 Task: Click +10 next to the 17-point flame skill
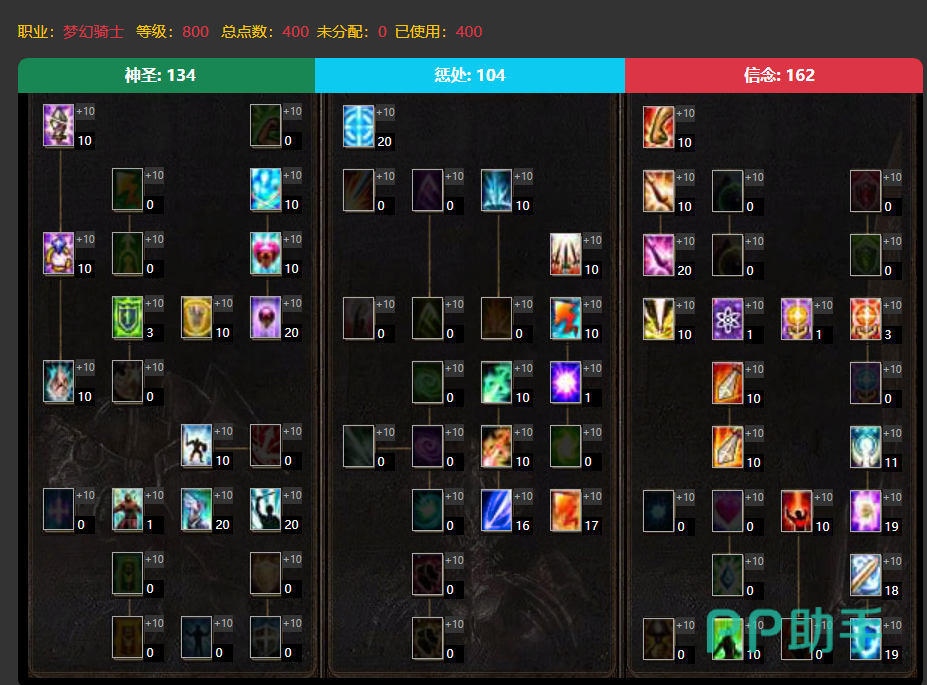point(592,496)
